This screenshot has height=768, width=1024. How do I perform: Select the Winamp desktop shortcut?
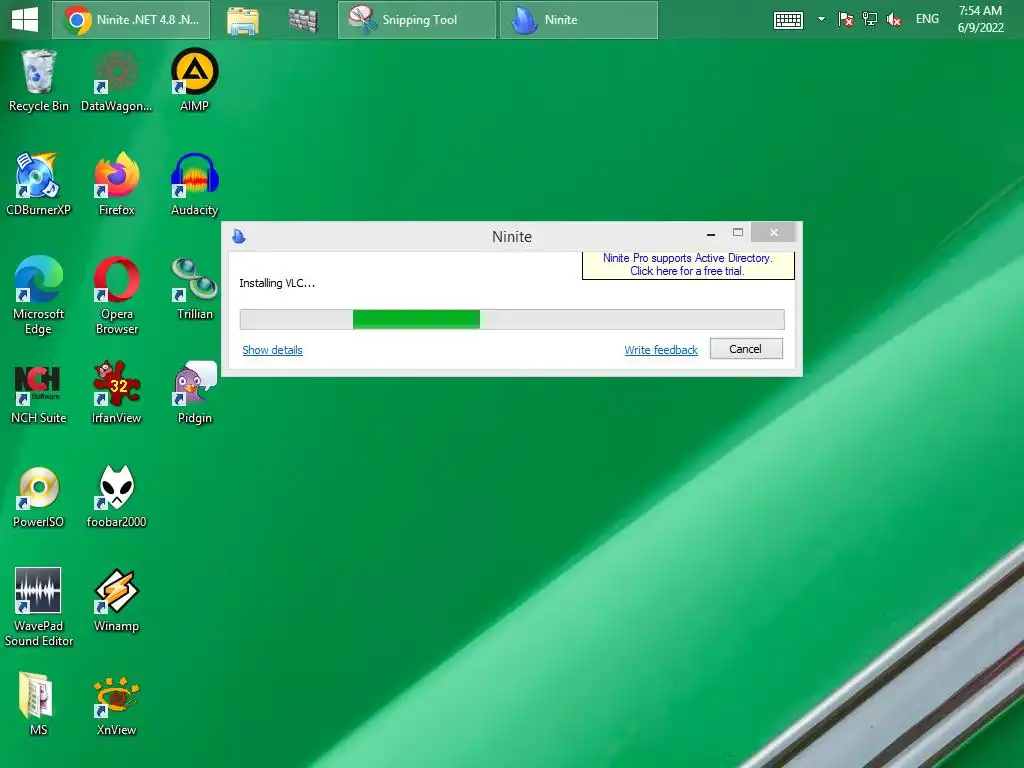tap(116, 601)
